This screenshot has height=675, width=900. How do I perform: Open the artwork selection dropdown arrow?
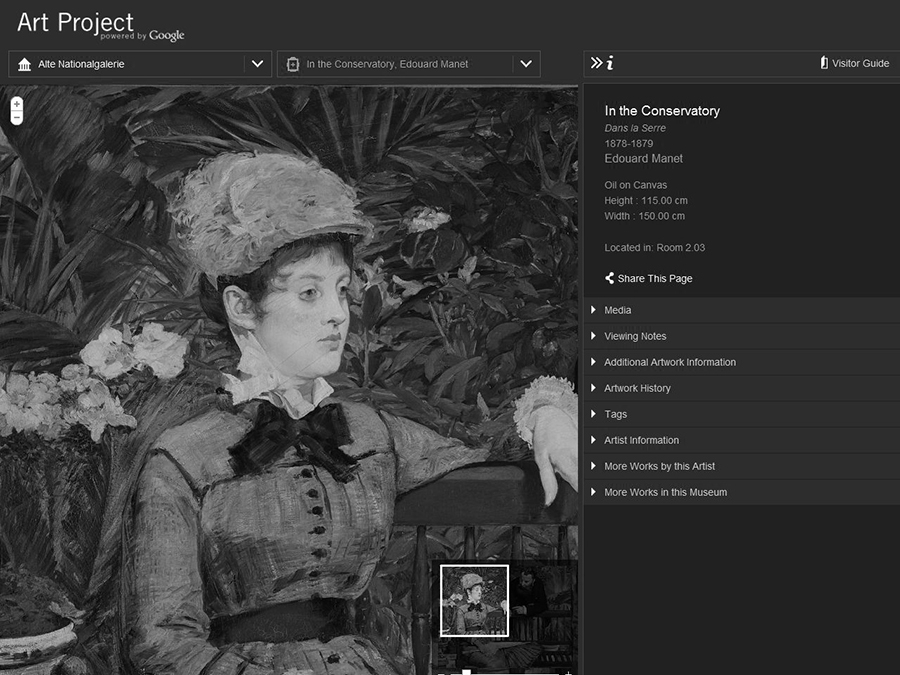526,64
